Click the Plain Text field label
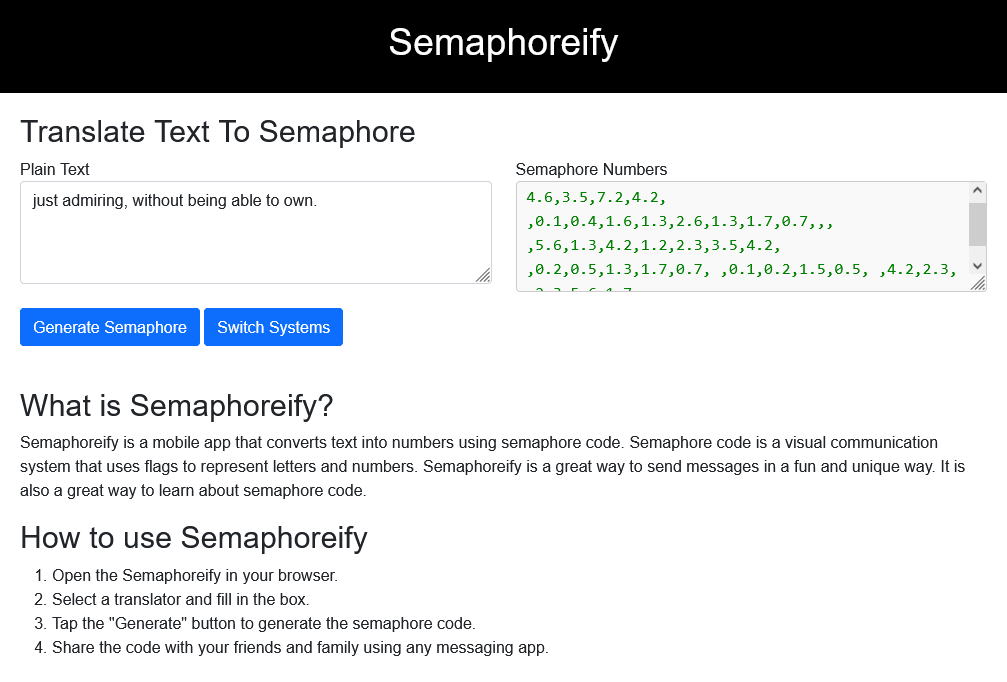The width and height of the screenshot is (1007, 682). (55, 170)
